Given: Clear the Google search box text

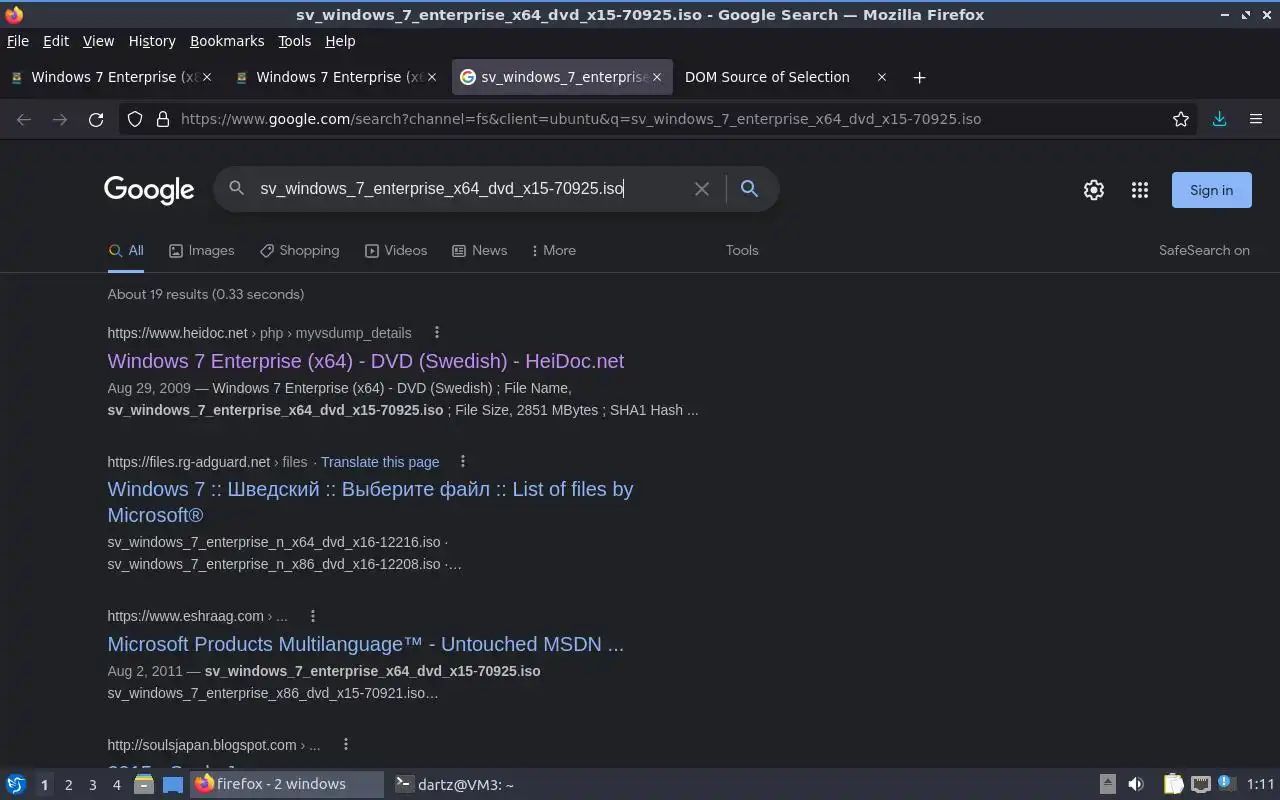Looking at the screenshot, I should click(x=702, y=188).
